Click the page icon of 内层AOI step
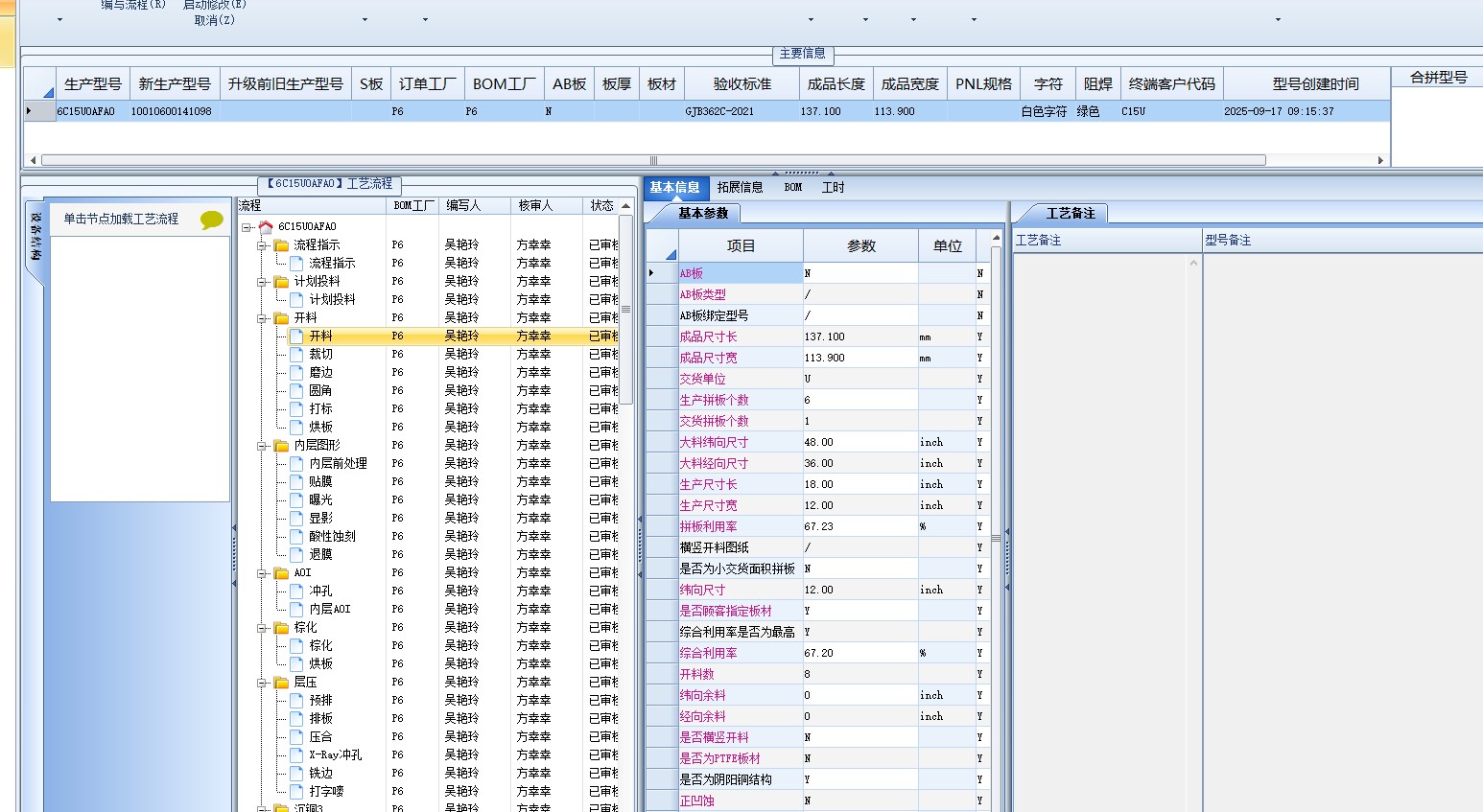Screen dimensions: 1483x812 [x=296, y=610]
